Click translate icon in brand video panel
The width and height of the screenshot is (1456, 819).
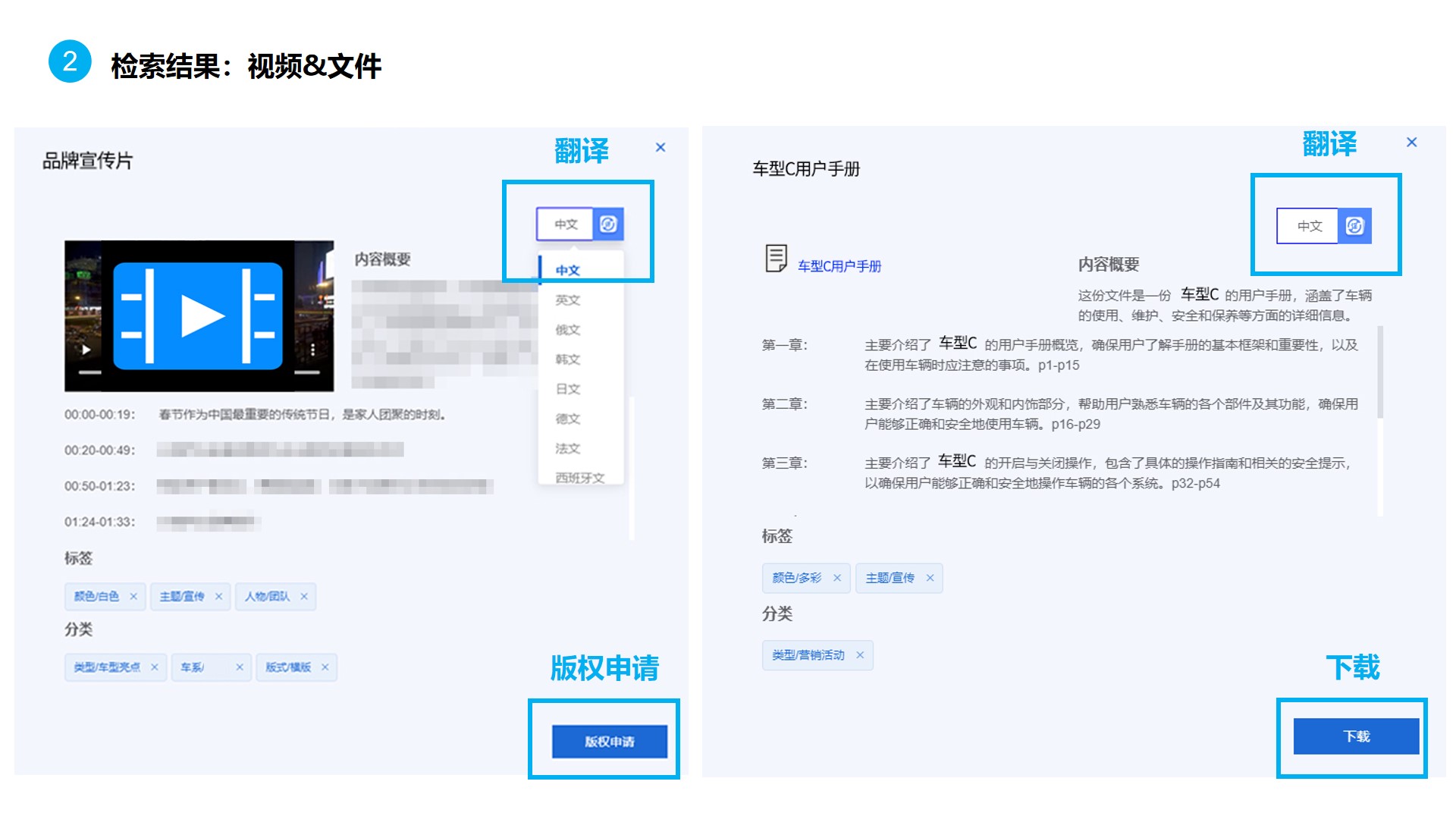(608, 224)
